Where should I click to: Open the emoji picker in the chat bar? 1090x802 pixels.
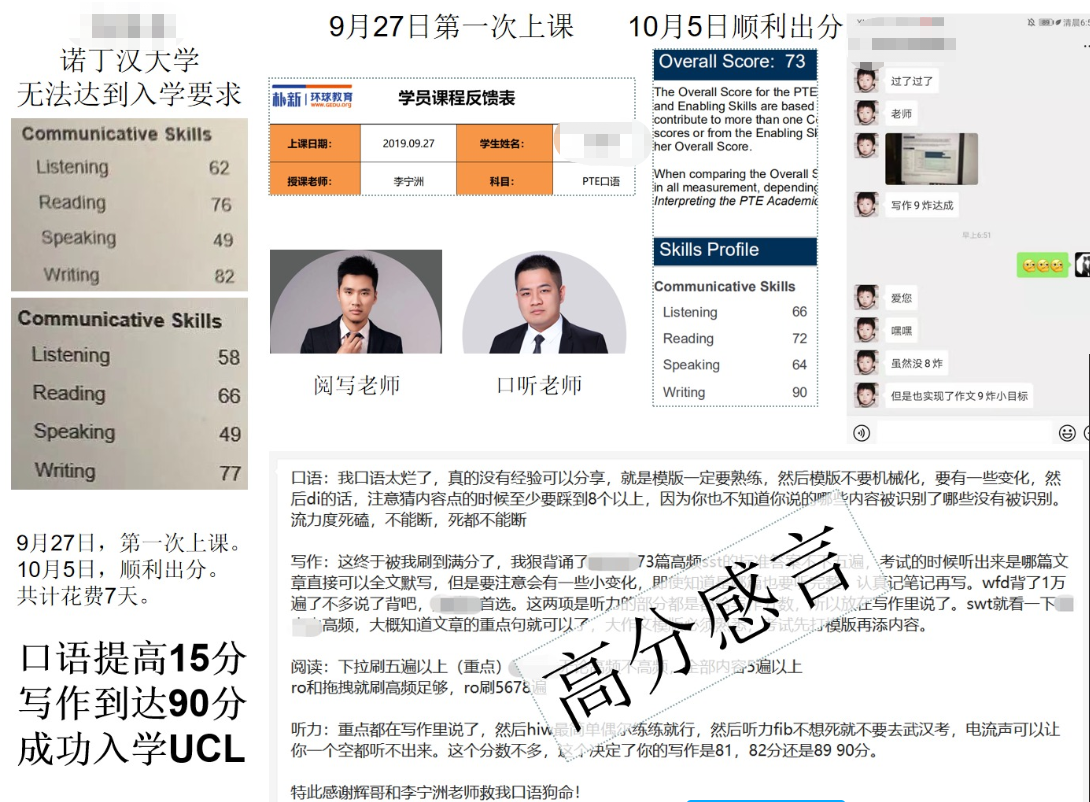coord(1066,433)
